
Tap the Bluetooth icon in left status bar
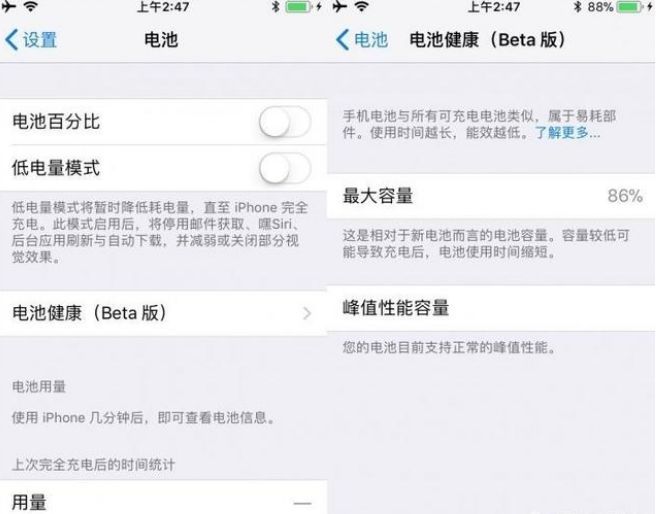click(275, 6)
